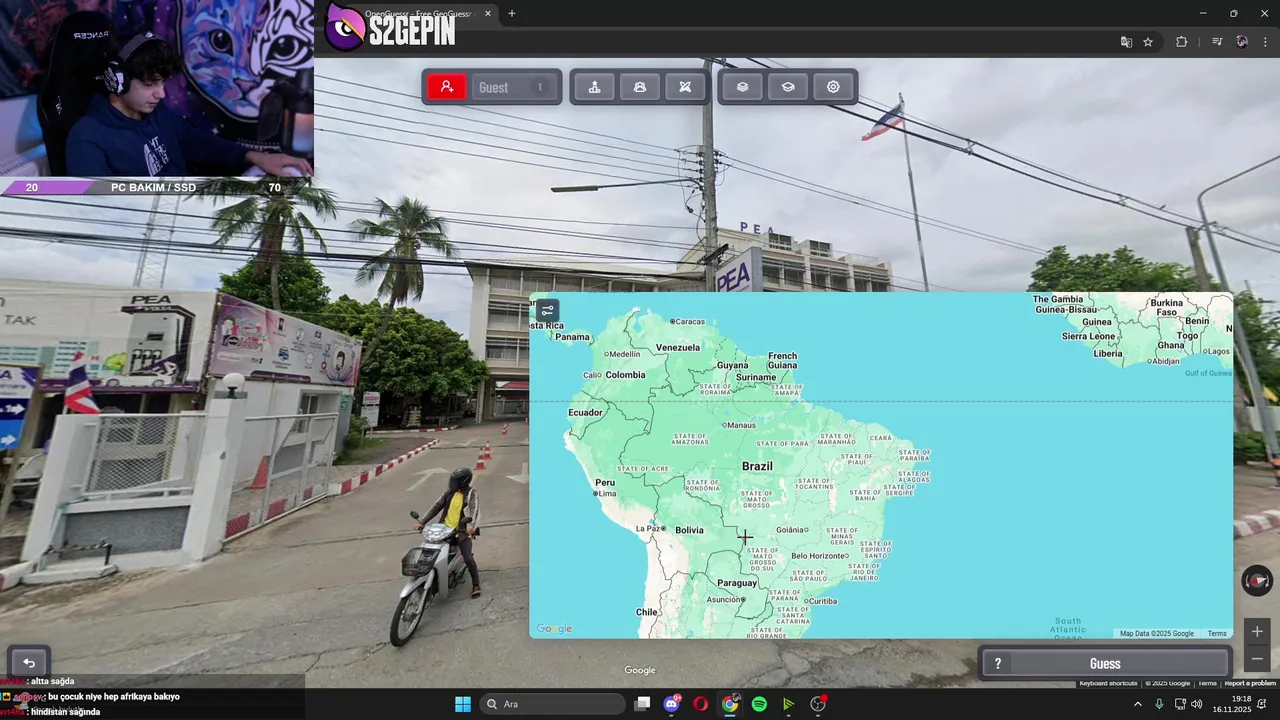Click Manaus city label on the map
The height and width of the screenshot is (720, 1280).
click(x=742, y=425)
